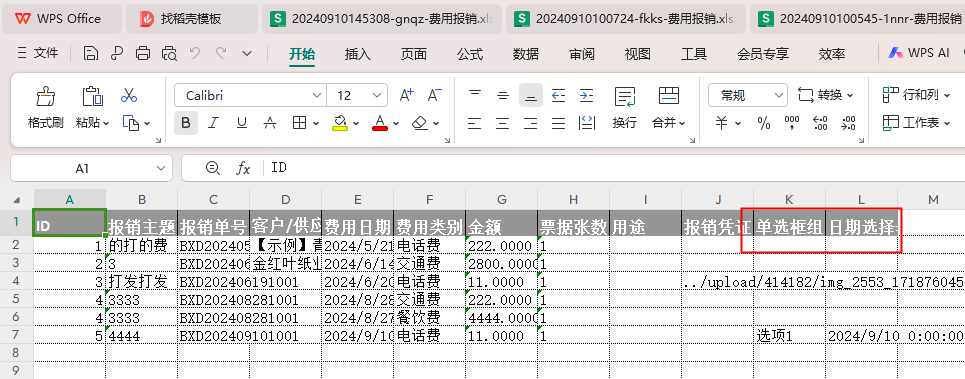The width and height of the screenshot is (965, 379).
Task: Toggle Bold formatting
Action: click(185, 123)
